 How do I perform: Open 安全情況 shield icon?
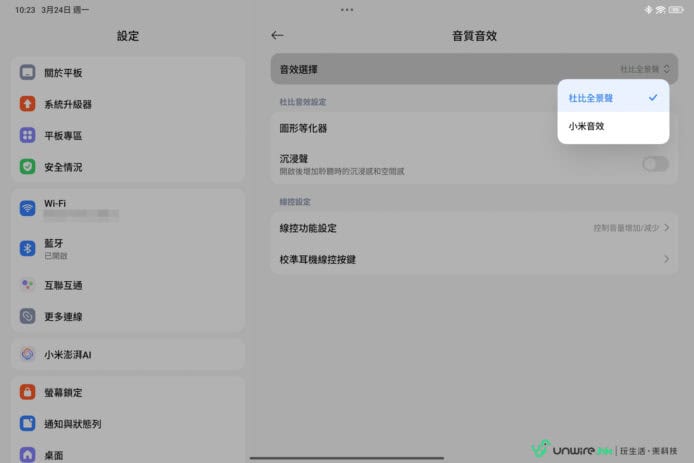point(28,166)
